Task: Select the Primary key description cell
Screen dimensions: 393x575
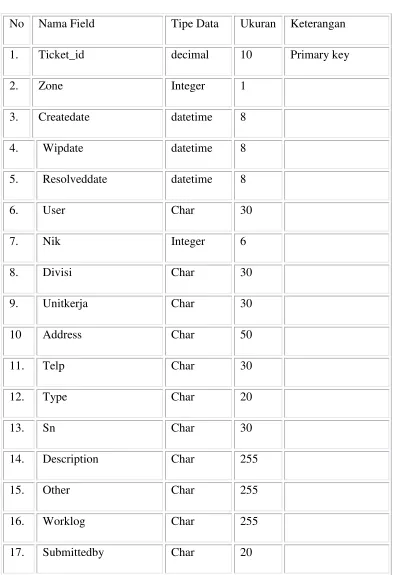Action: point(336,61)
